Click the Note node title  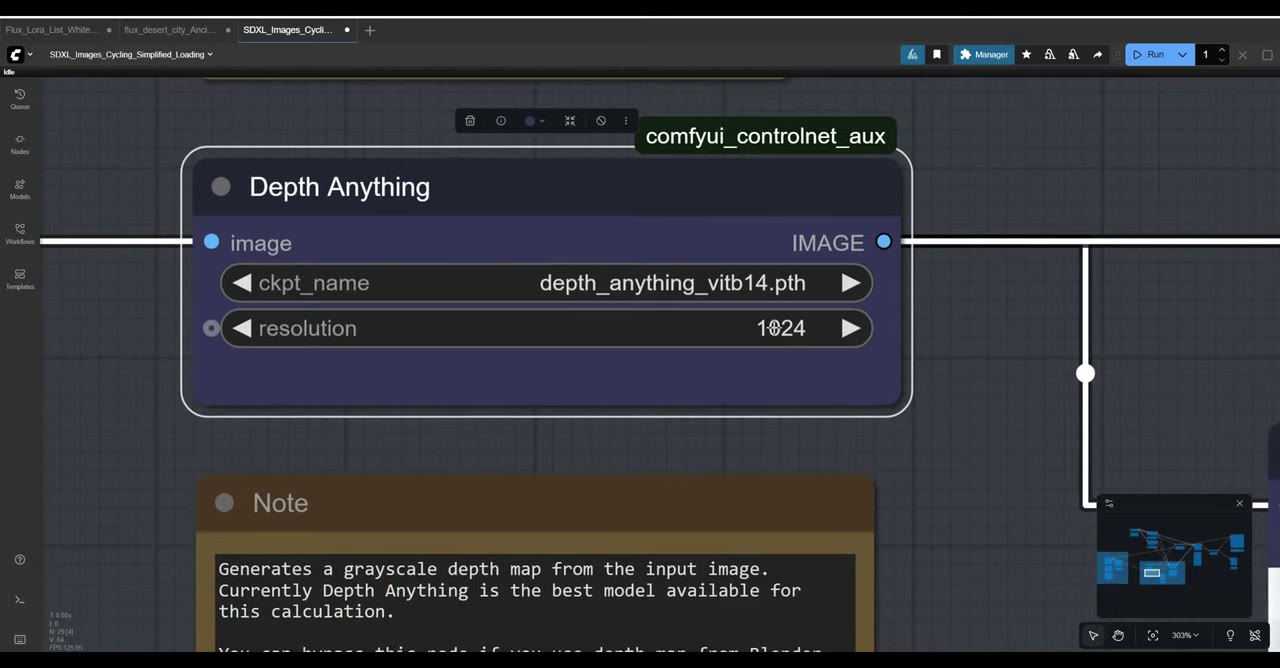click(x=280, y=503)
